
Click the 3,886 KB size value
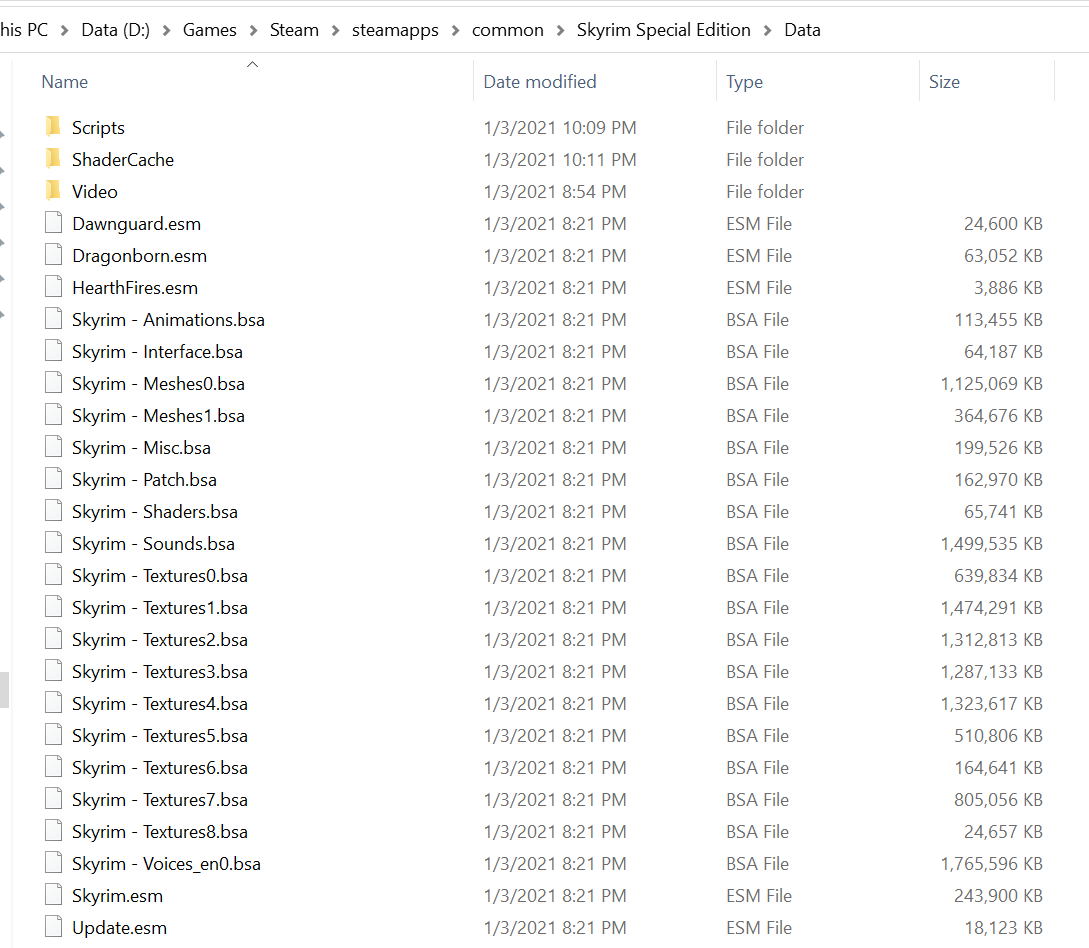tap(1008, 287)
